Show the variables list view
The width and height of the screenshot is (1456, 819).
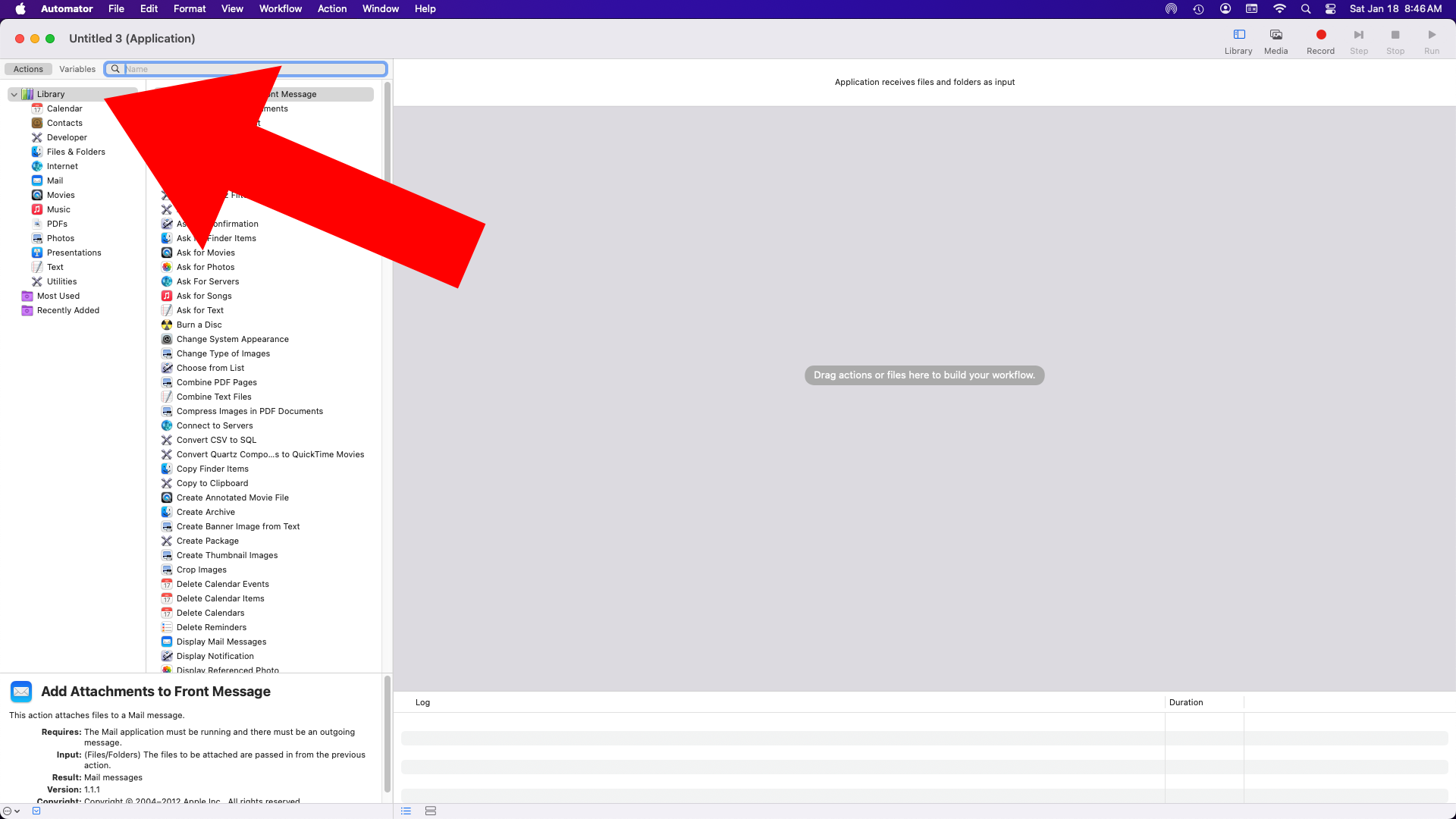coord(431,811)
